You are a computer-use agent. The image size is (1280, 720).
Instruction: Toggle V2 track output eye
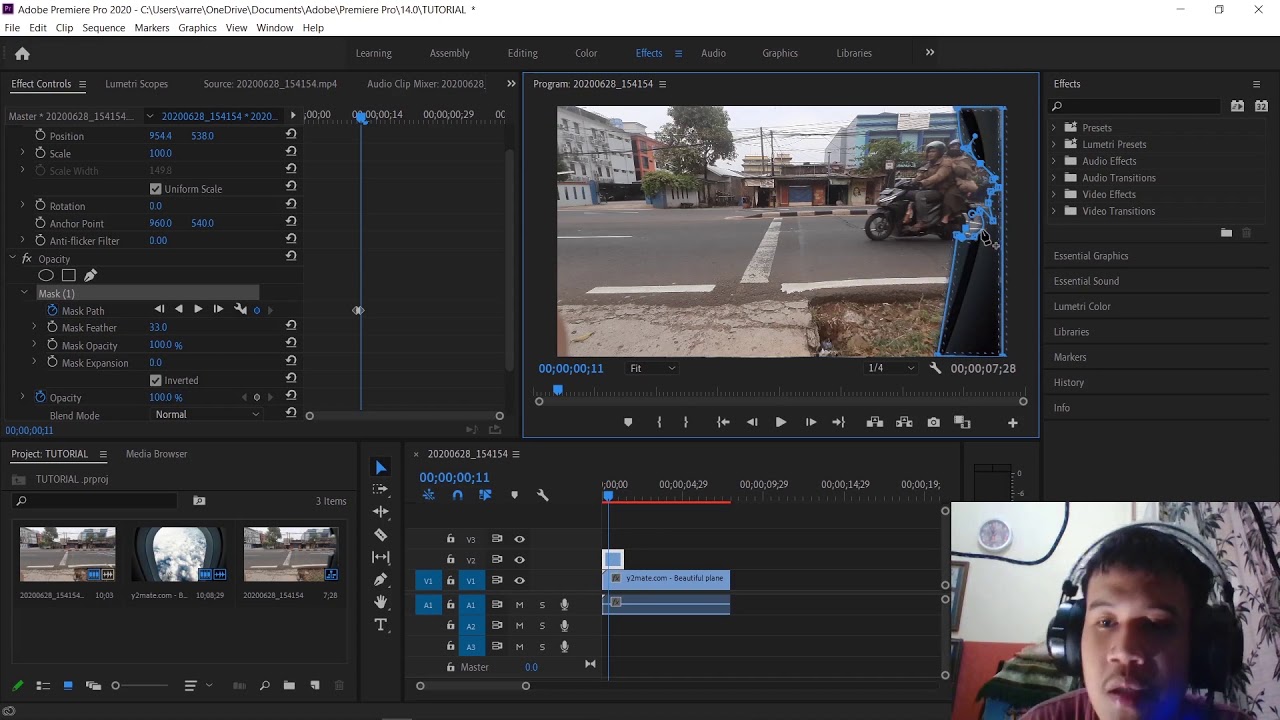pos(519,560)
